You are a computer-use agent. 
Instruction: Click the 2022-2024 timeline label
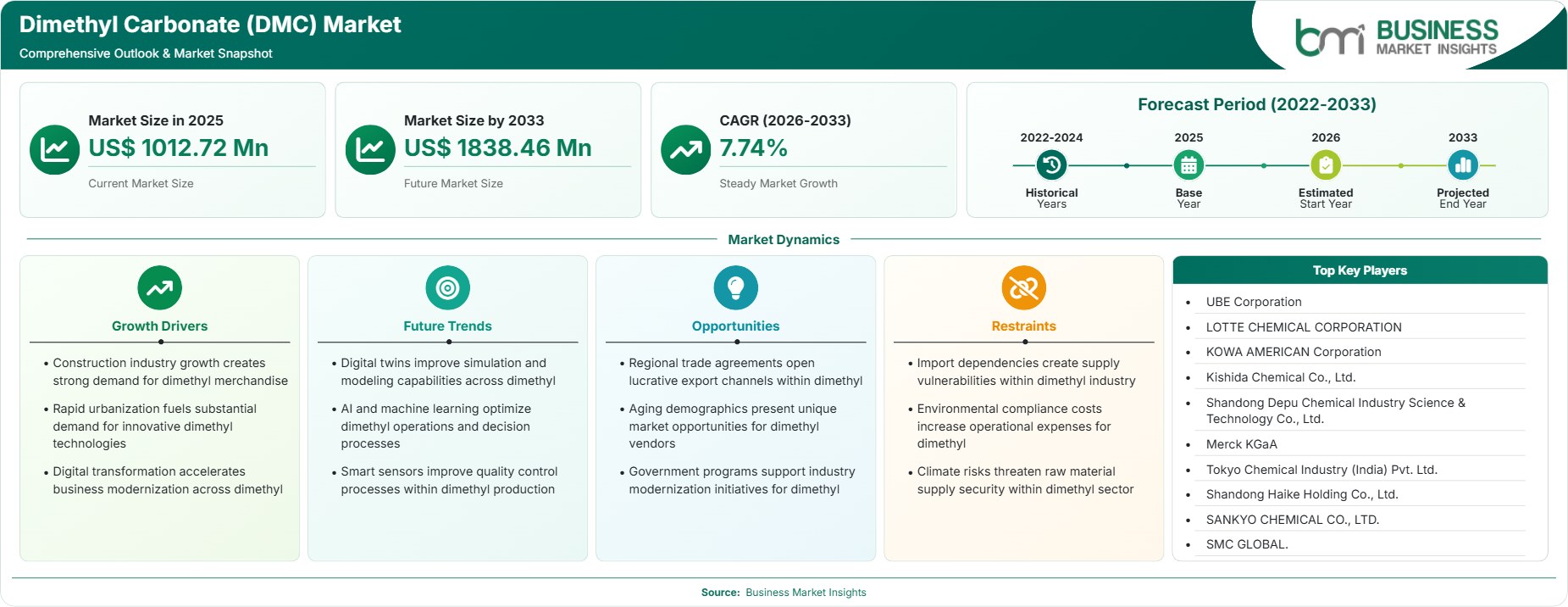click(x=1051, y=137)
